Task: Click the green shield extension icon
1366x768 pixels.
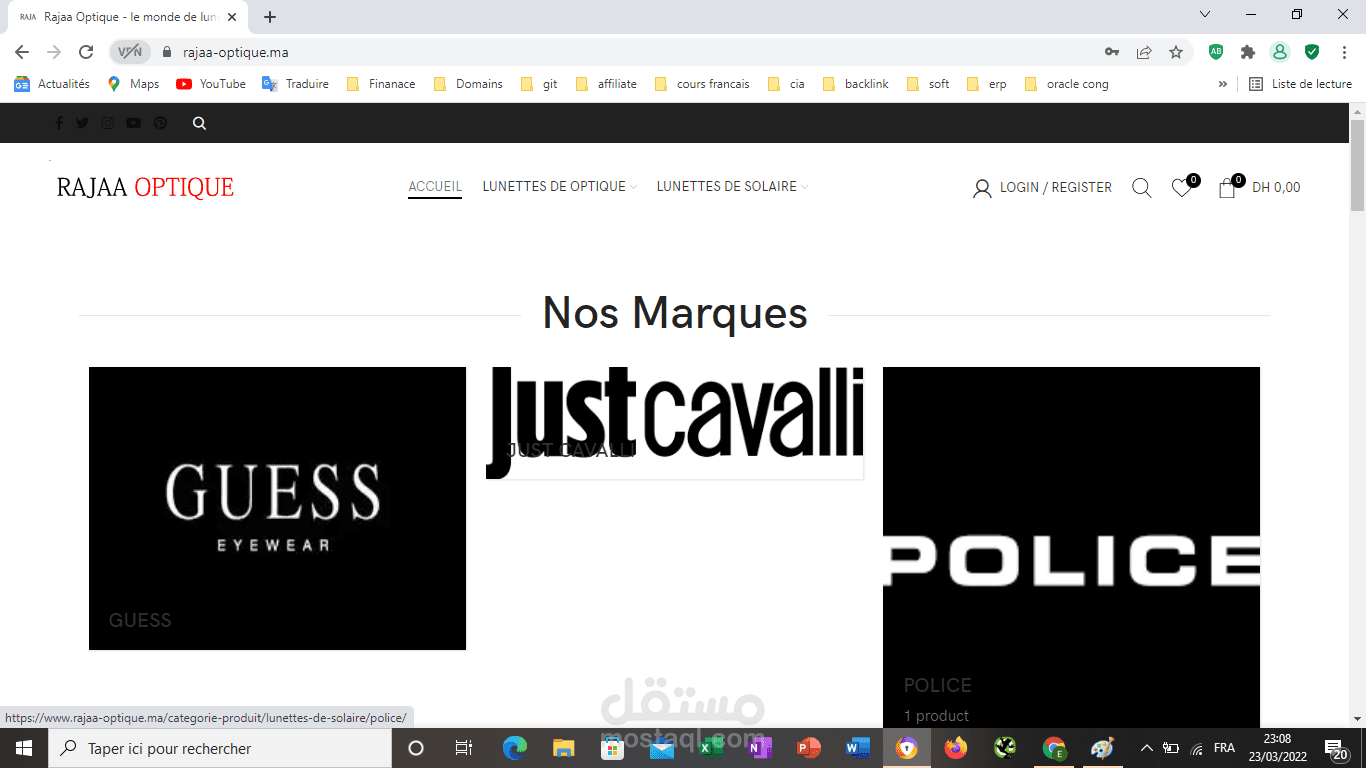Action: coord(1312,52)
